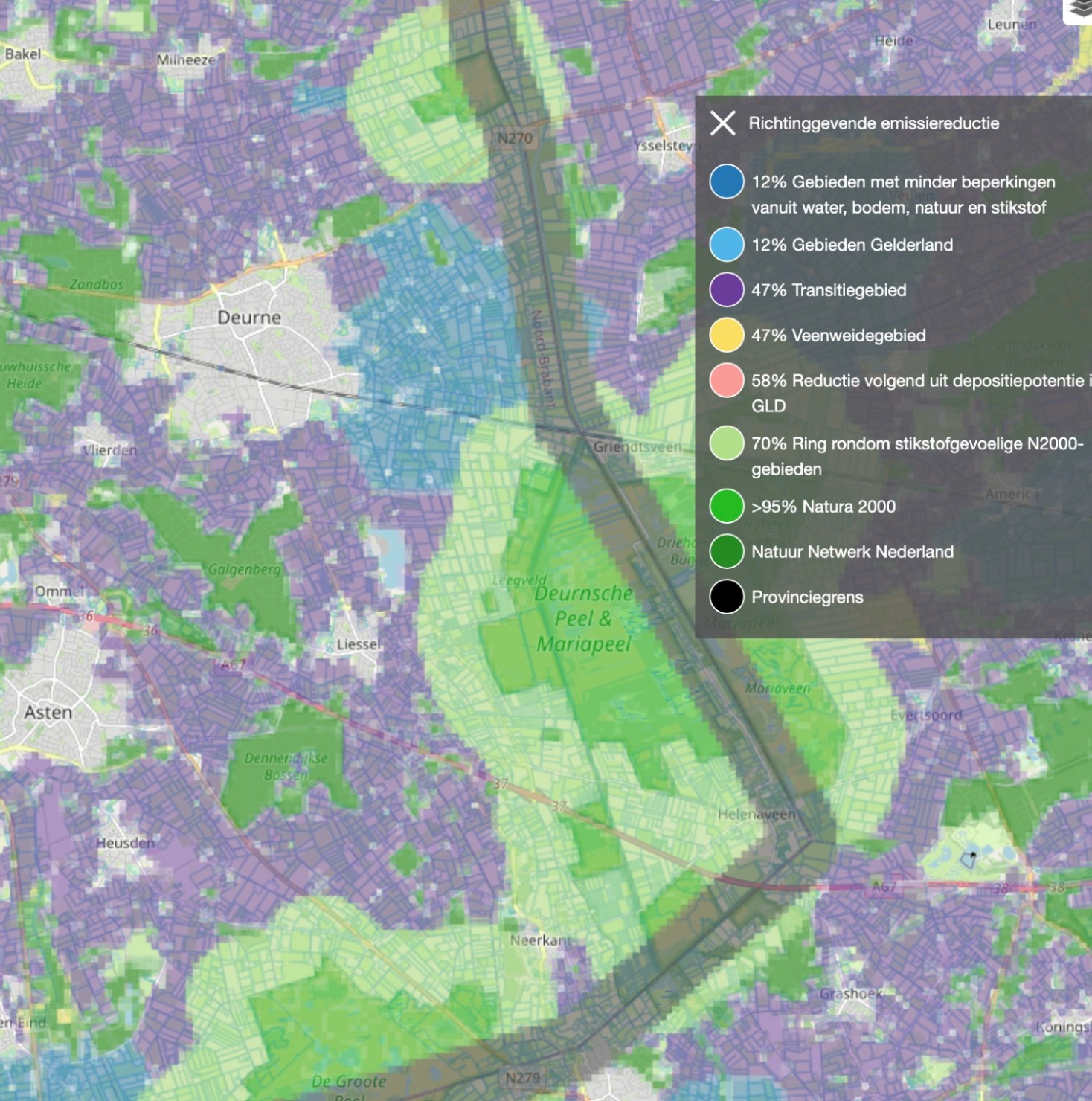Close the Richtinggevende emissiereductie legend
Viewport: 1092px width, 1101px height.
point(722,123)
